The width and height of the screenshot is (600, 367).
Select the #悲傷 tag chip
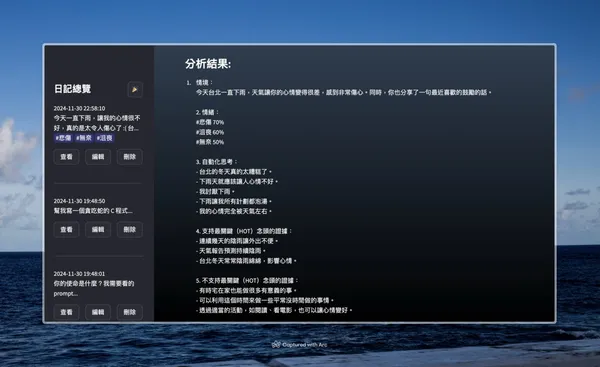[63, 138]
